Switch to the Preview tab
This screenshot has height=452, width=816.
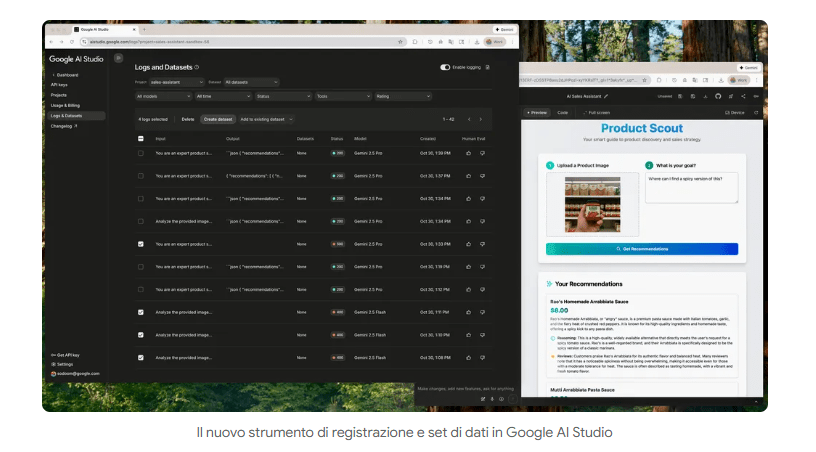(x=537, y=112)
